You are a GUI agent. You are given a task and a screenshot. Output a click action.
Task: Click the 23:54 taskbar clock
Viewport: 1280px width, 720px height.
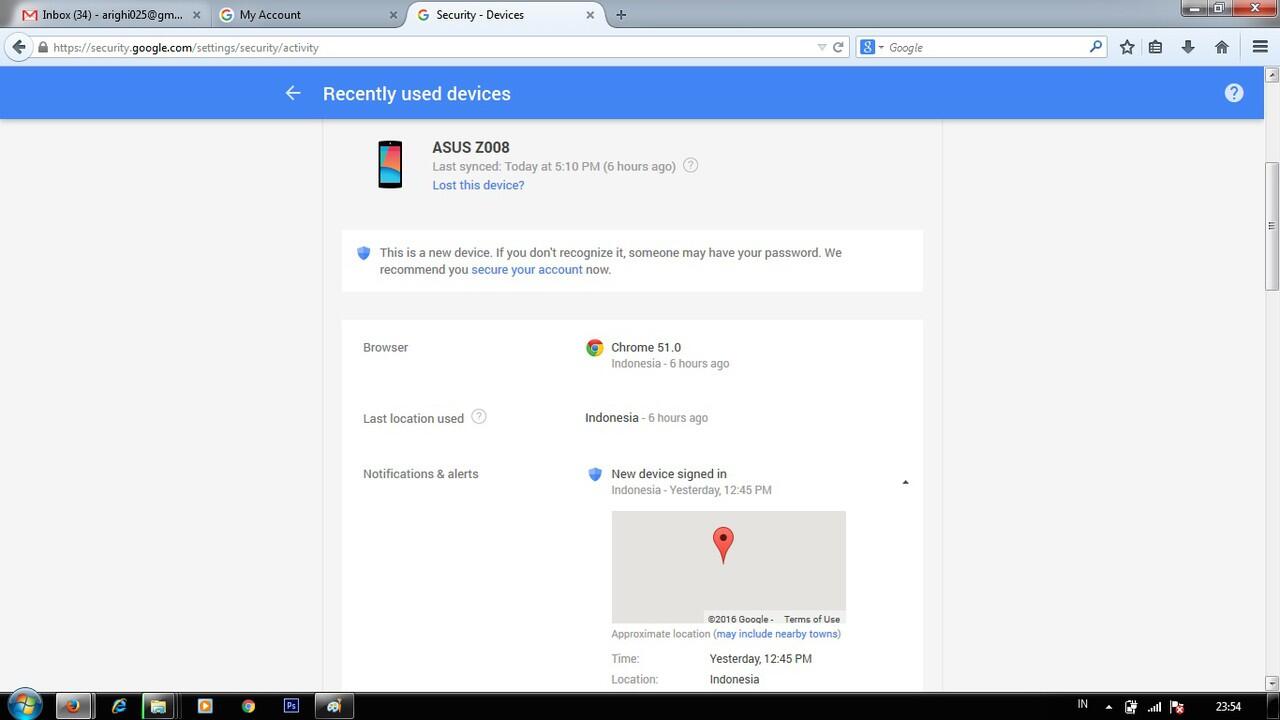coord(1228,706)
